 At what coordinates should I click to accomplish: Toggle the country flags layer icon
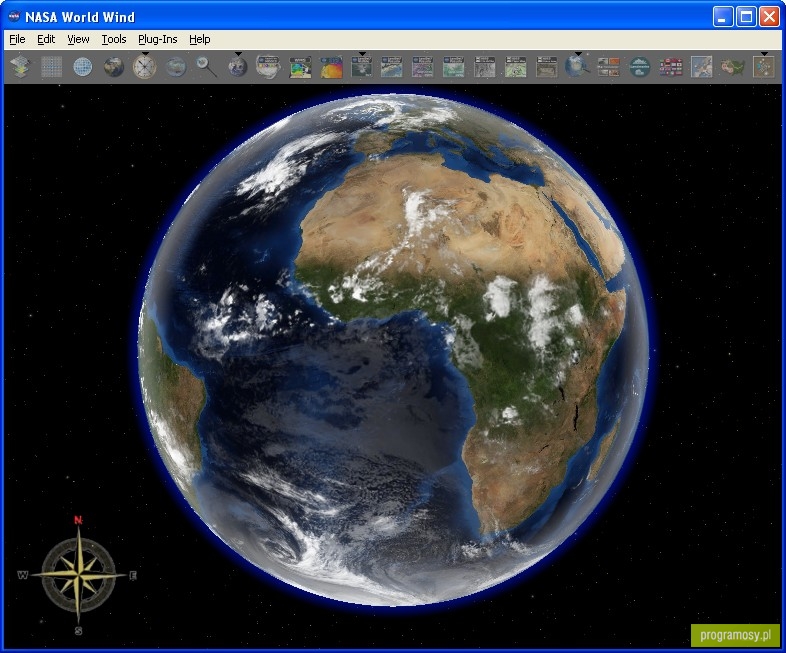coord(671,67)
